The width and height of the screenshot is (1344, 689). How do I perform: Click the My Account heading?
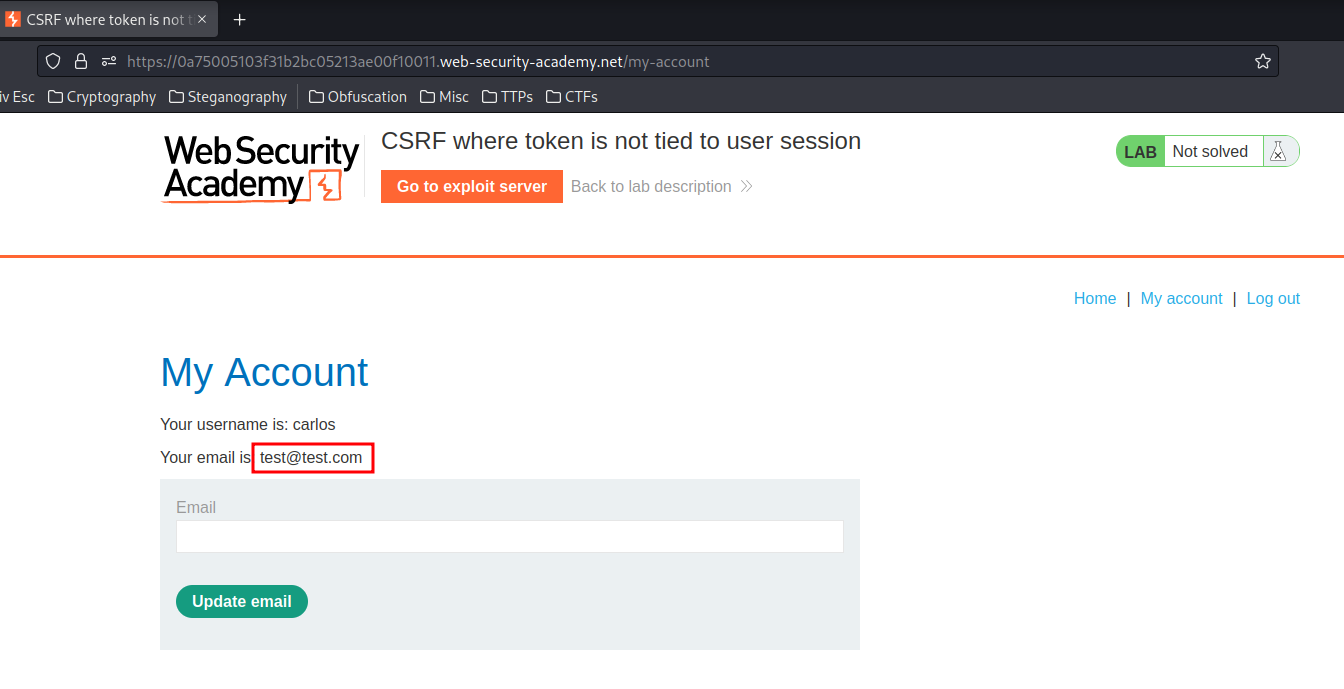click(x=264, y=372)
